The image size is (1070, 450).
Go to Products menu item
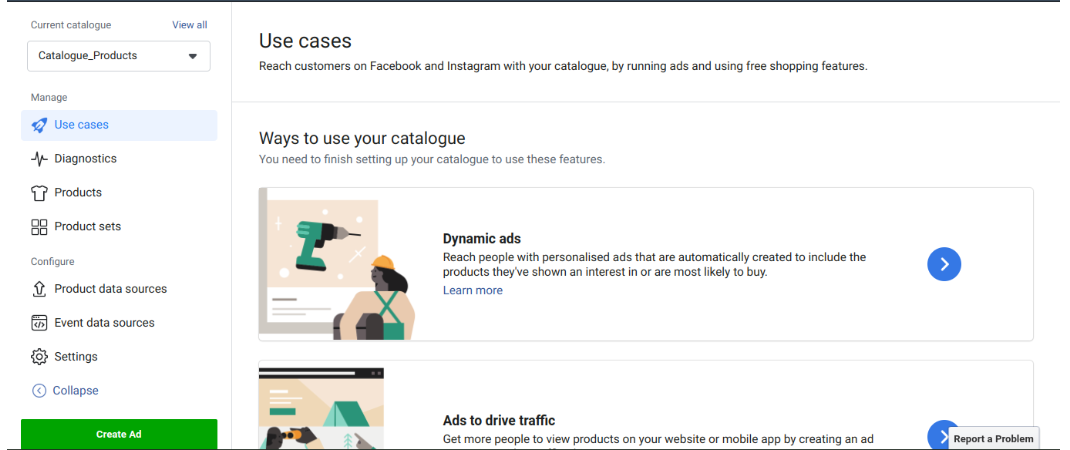pos(78,193)
